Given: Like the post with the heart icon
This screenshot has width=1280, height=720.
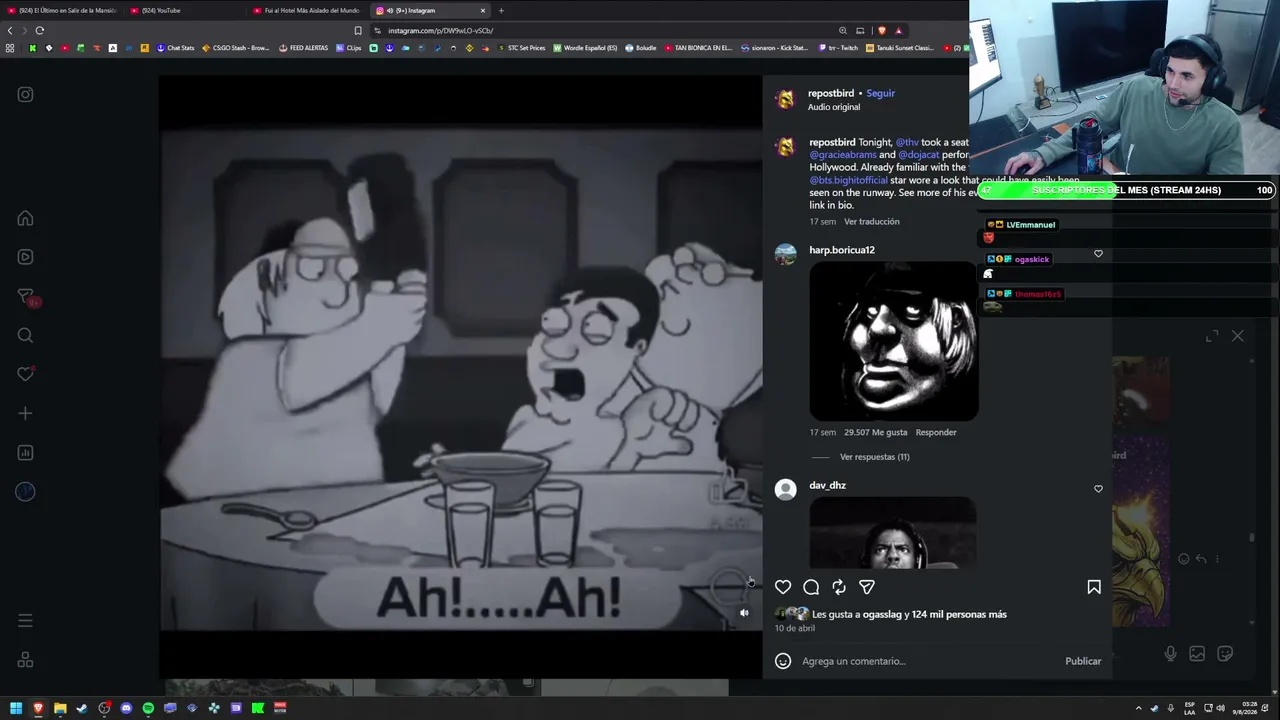Looking at the screenshot, I should pos(783,587).
